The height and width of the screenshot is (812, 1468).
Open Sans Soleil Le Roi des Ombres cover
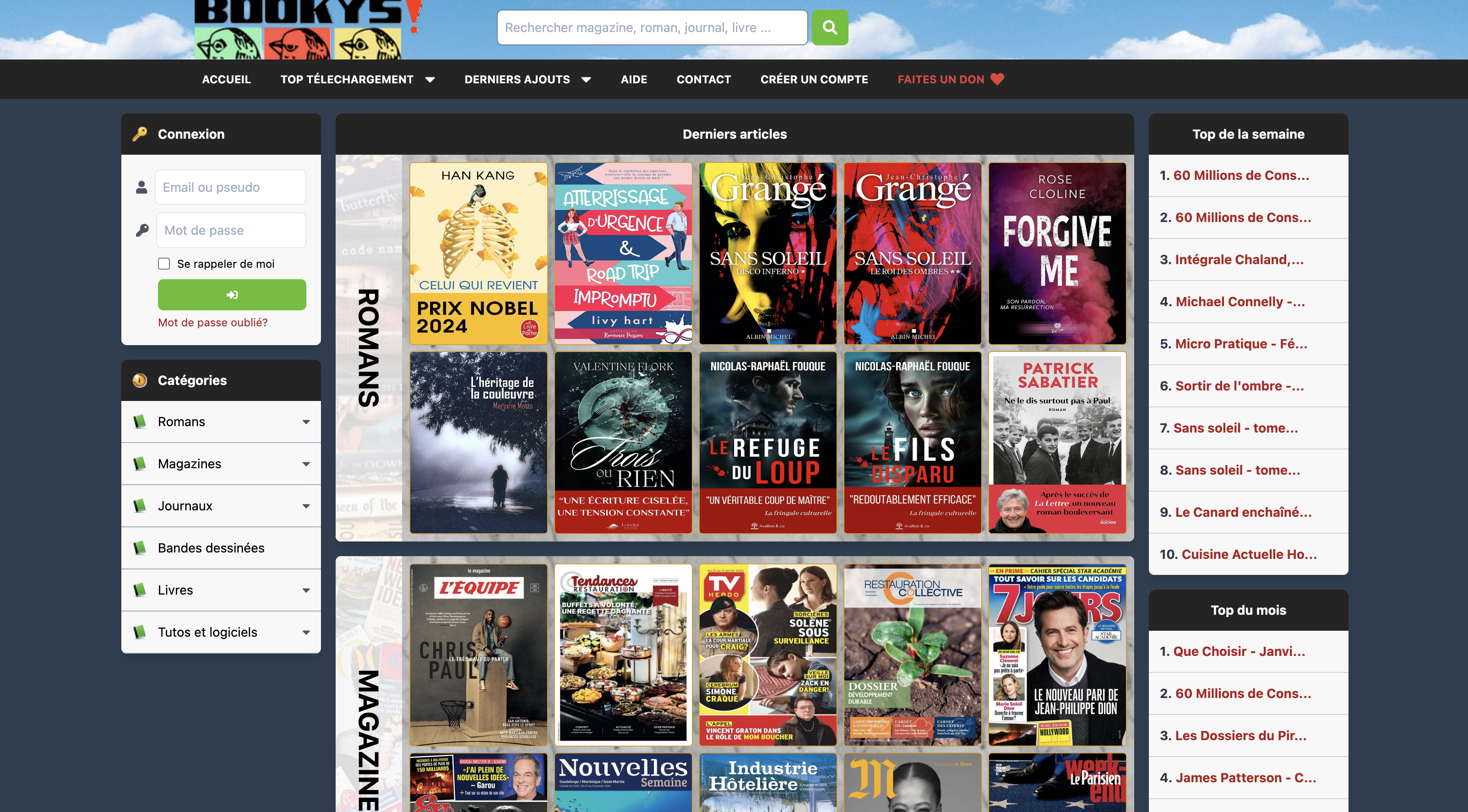pos(913,254)
